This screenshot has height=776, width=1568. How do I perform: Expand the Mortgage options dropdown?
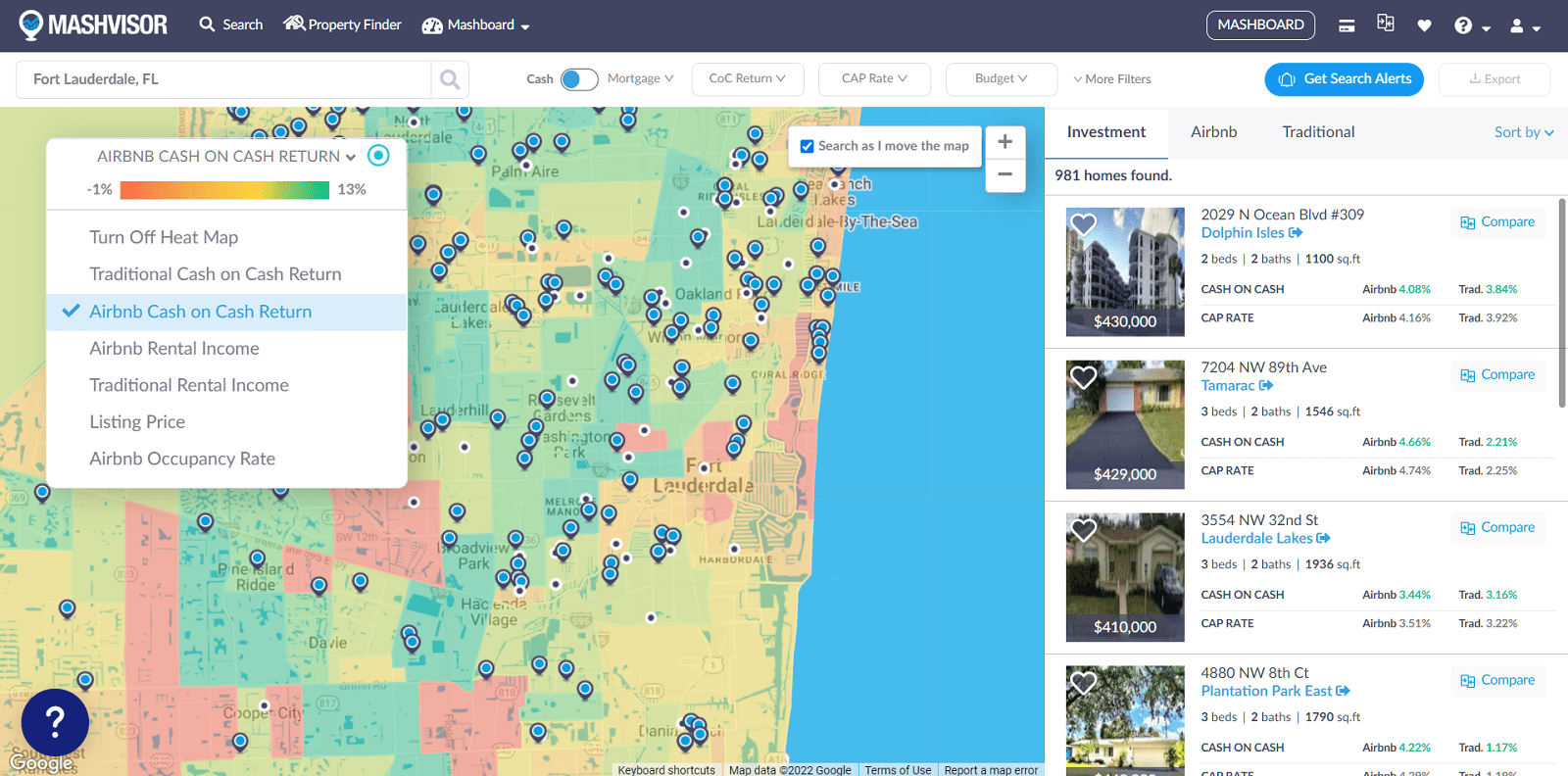point(640,78)
